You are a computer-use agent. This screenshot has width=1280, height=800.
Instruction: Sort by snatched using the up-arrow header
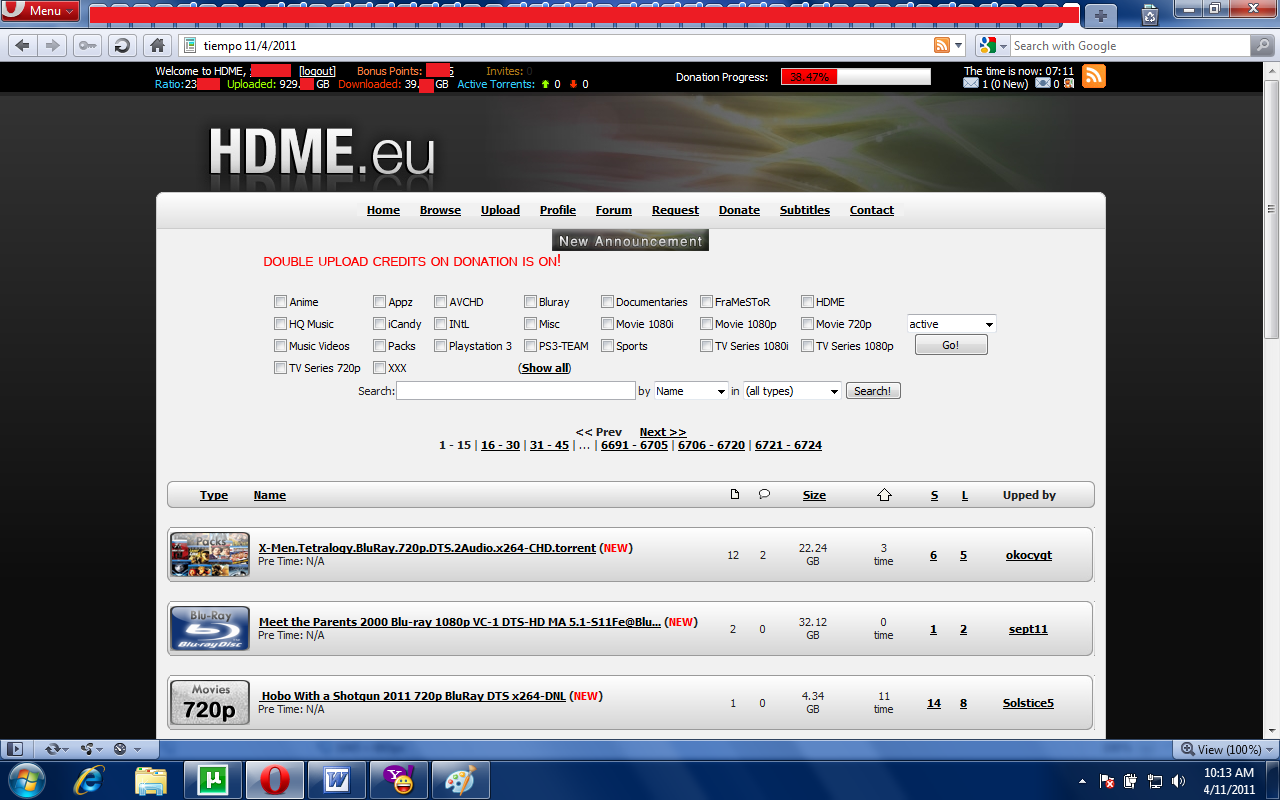[884, 495]
